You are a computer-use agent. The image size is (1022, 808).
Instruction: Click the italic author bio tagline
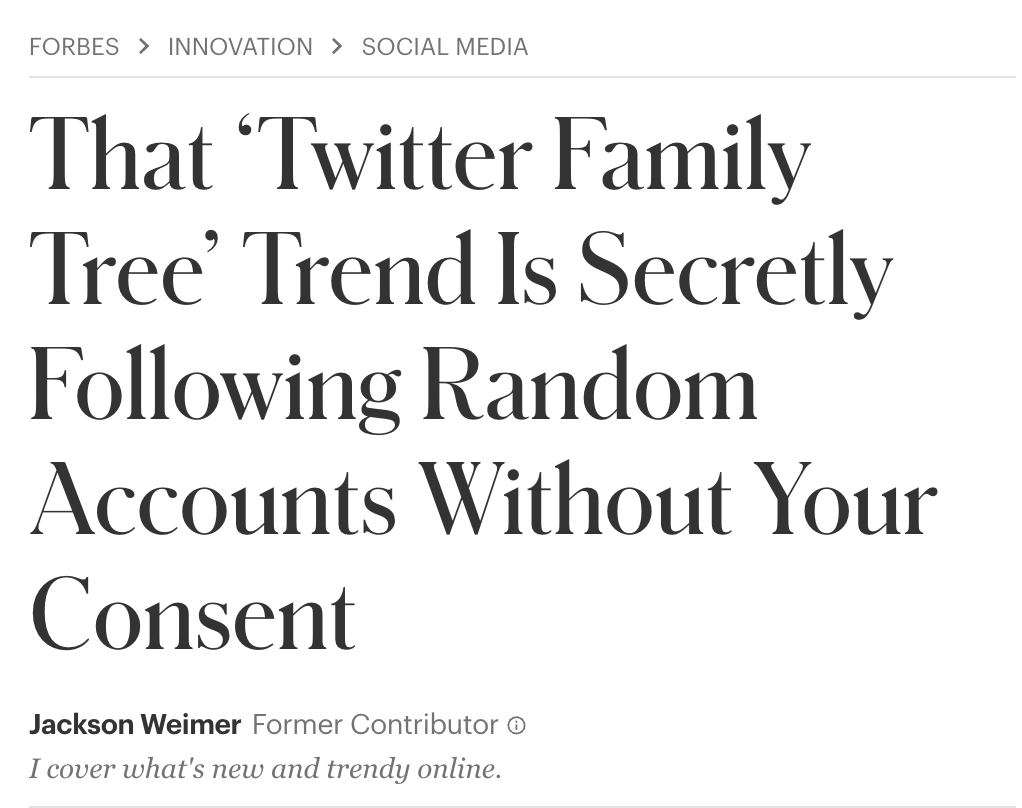(x=265, y=768)
